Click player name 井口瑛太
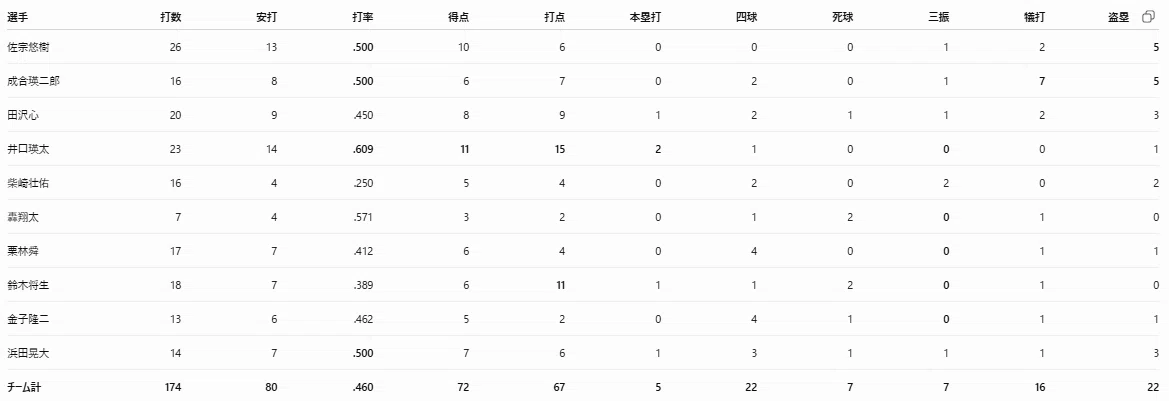The image size is (1169, 401). (x=28, y=149)
